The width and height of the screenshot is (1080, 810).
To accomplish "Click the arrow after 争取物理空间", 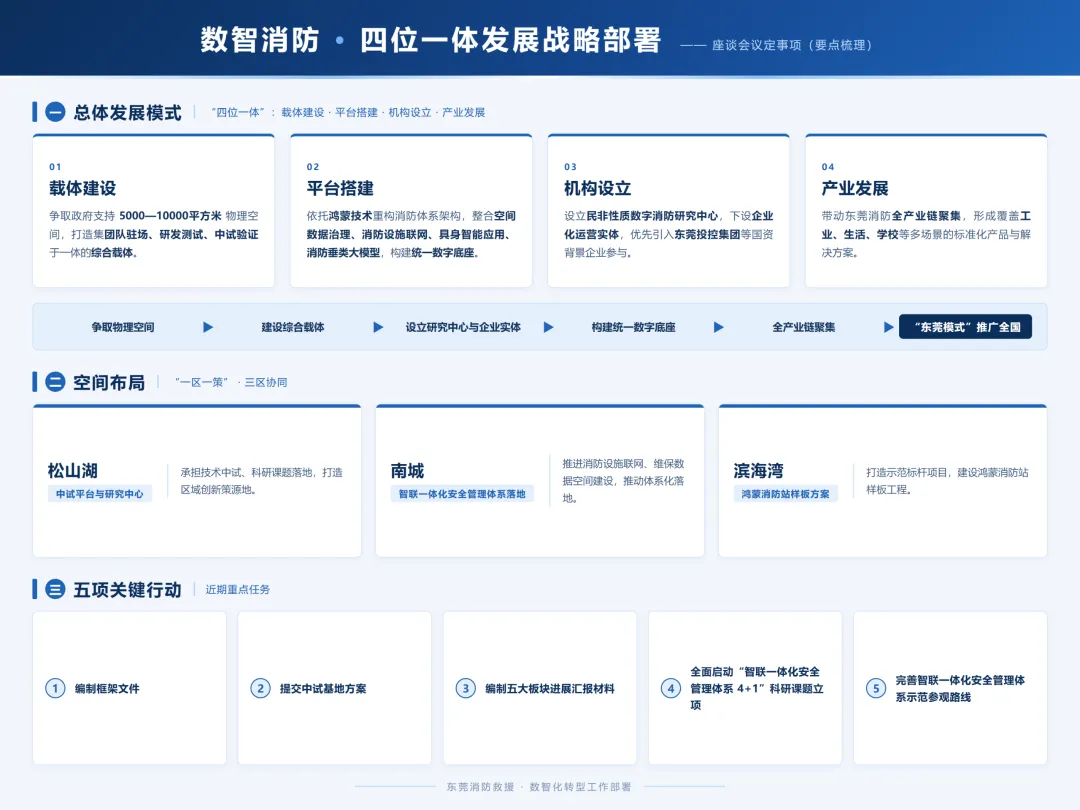I will coord(208,327).
